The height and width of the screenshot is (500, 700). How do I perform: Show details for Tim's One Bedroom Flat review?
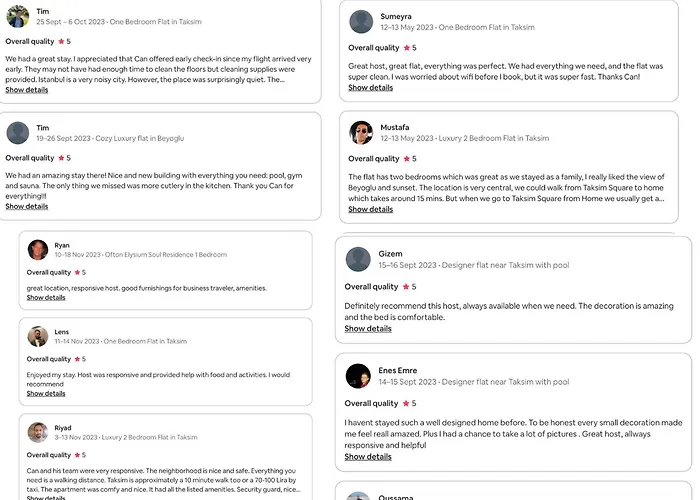pyautogui.click(x=26, y=90)
